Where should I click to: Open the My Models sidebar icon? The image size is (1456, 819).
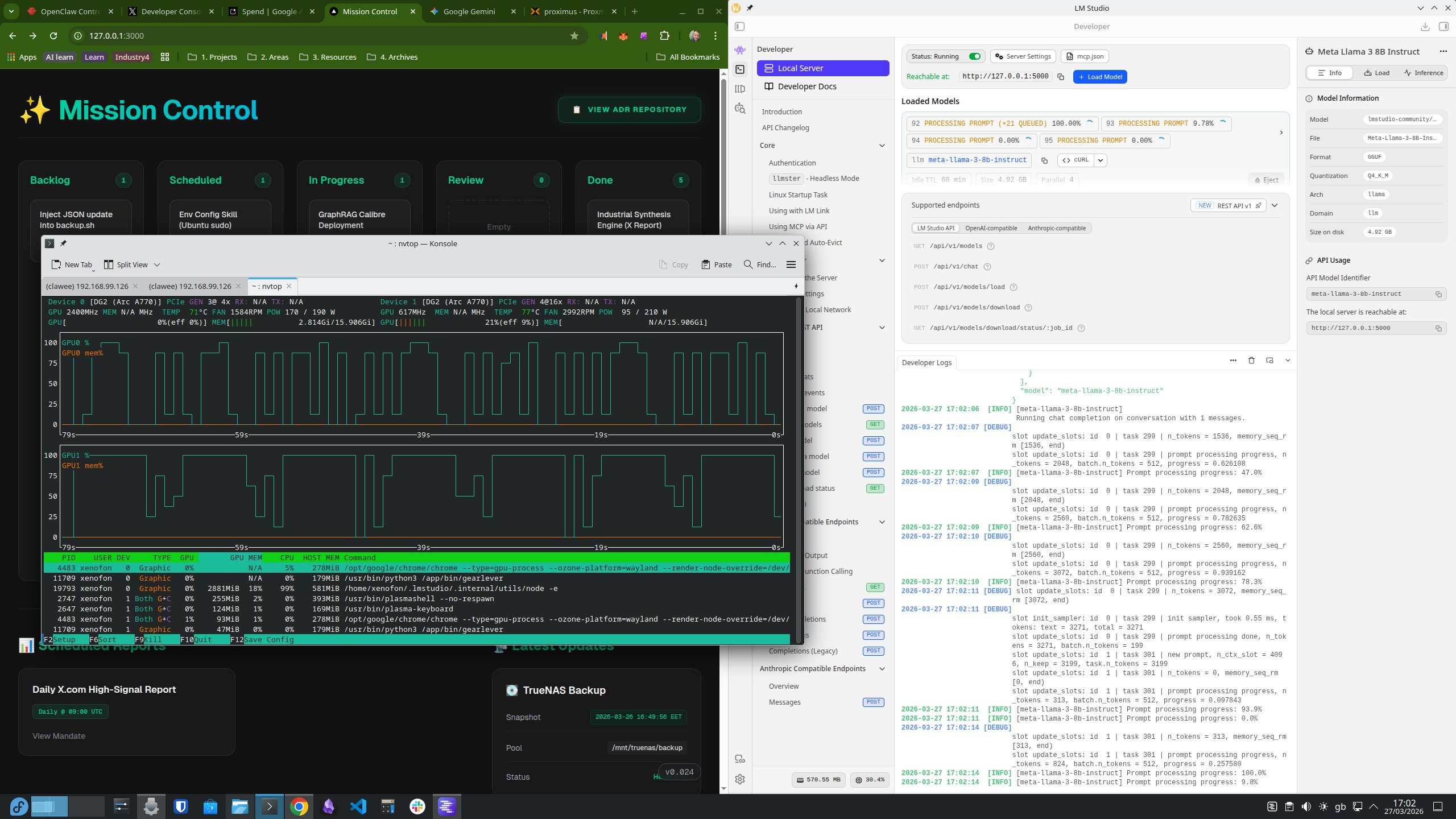(739, 89)
